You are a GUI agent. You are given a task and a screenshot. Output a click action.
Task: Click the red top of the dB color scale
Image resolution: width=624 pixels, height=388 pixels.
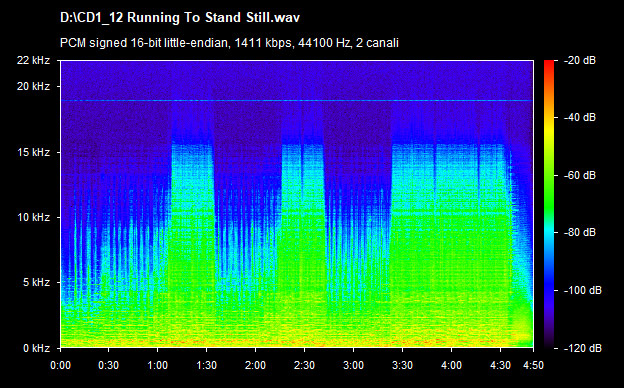549,64
